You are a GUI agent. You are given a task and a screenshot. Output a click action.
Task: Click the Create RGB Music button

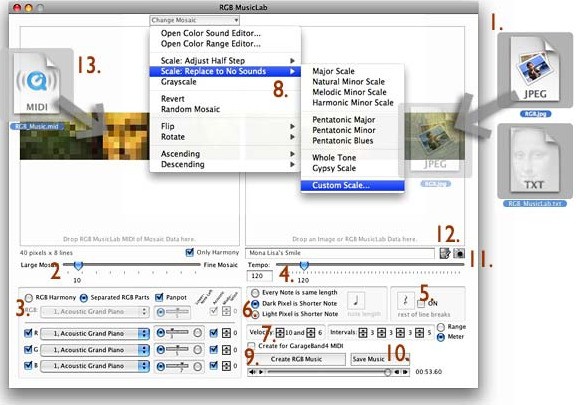(x=296, y=359)
